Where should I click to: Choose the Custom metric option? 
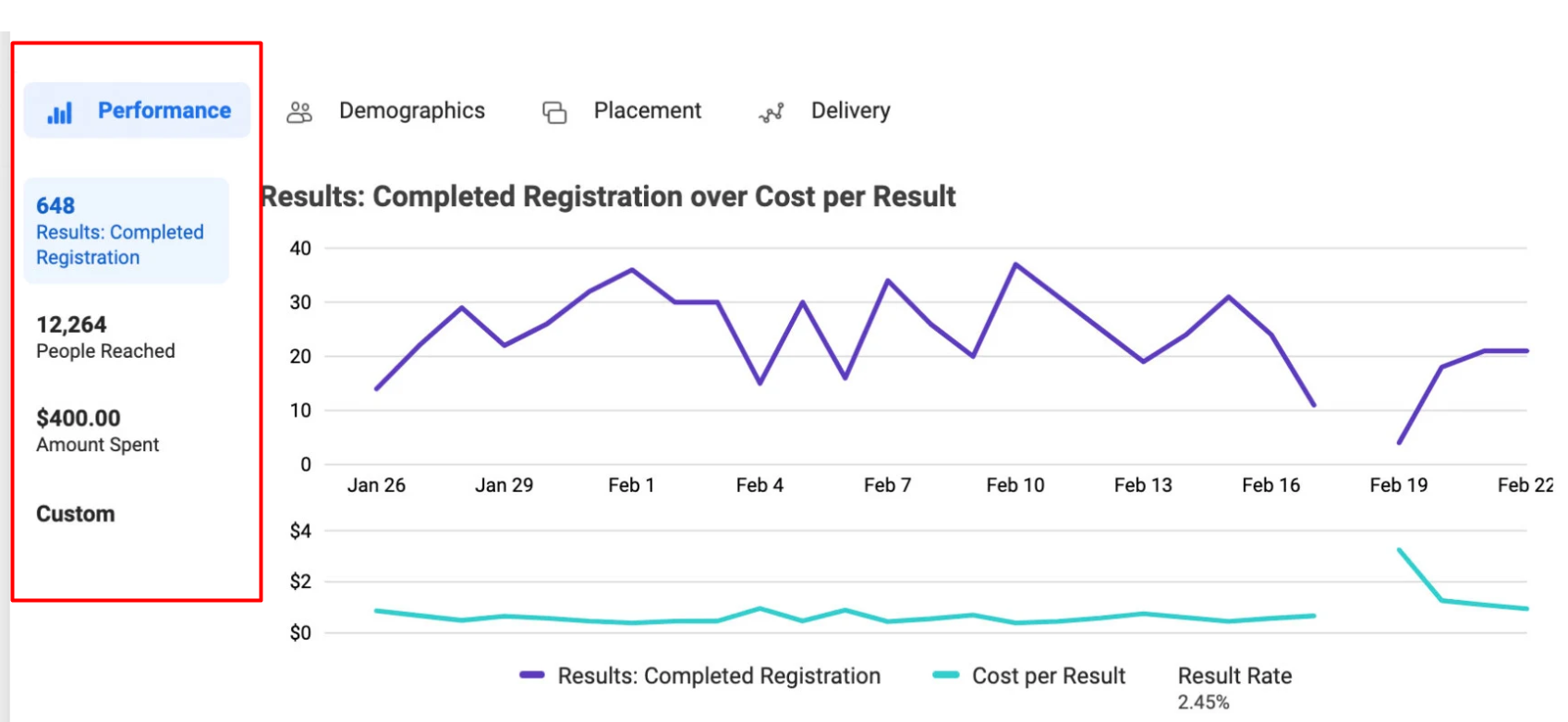pyautogui.click(x=76, y=514)
